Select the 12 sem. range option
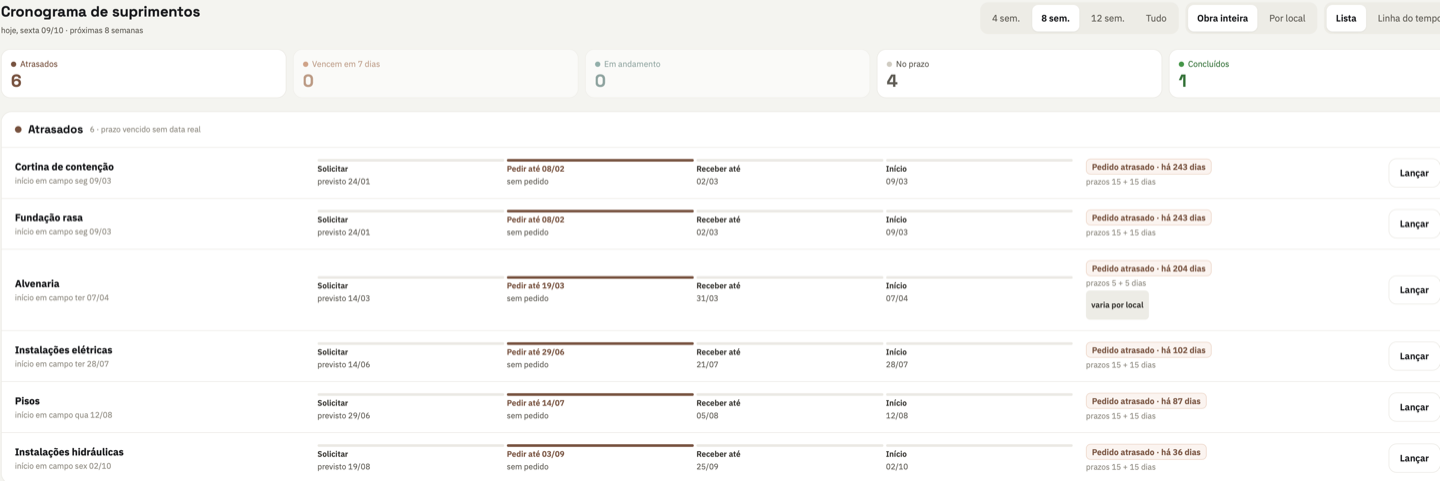 pyautogui.click(x=1107, y=18)
